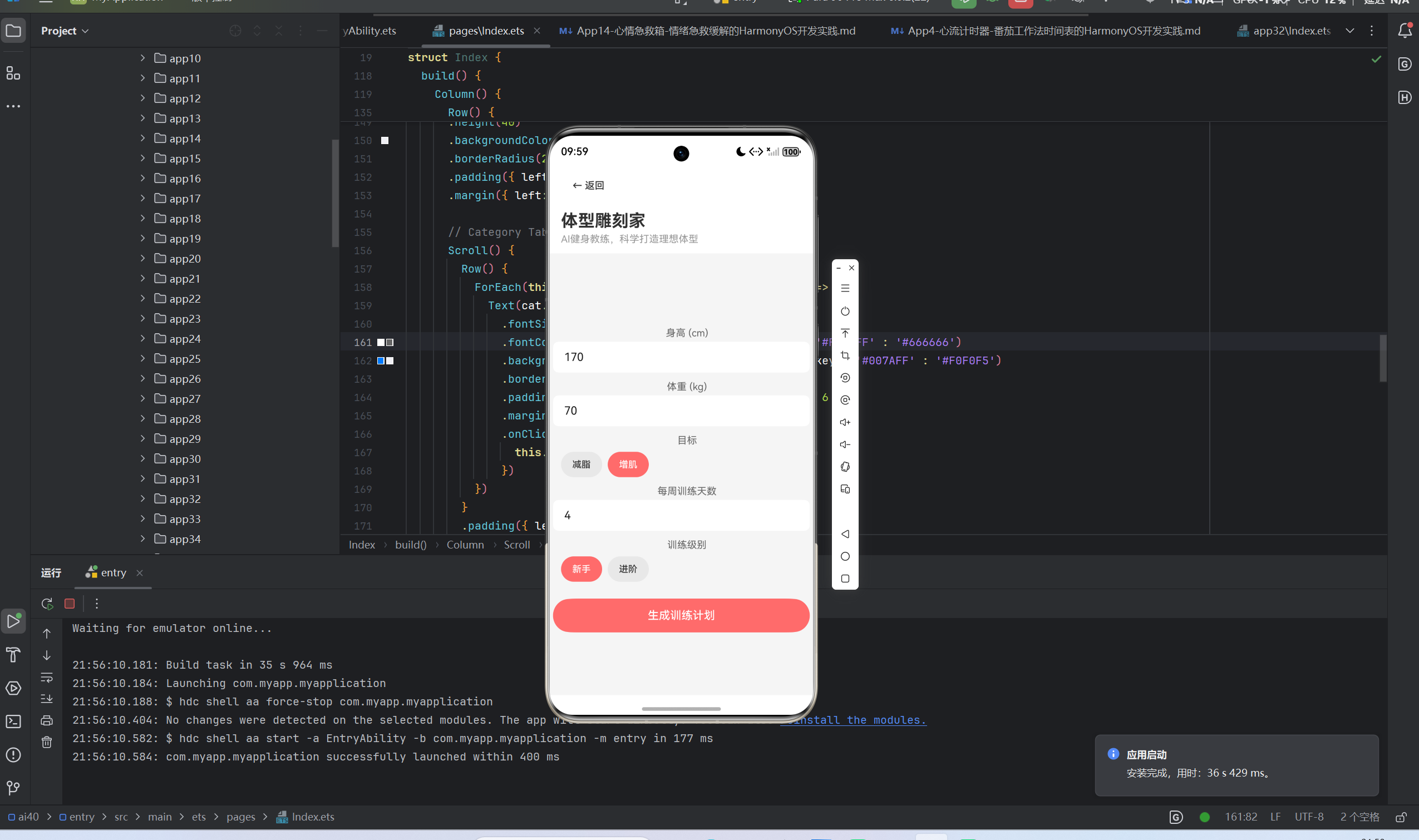Click the scroll up arrow in console
The height and width of the screenshot is (840, 1419).
47,634
